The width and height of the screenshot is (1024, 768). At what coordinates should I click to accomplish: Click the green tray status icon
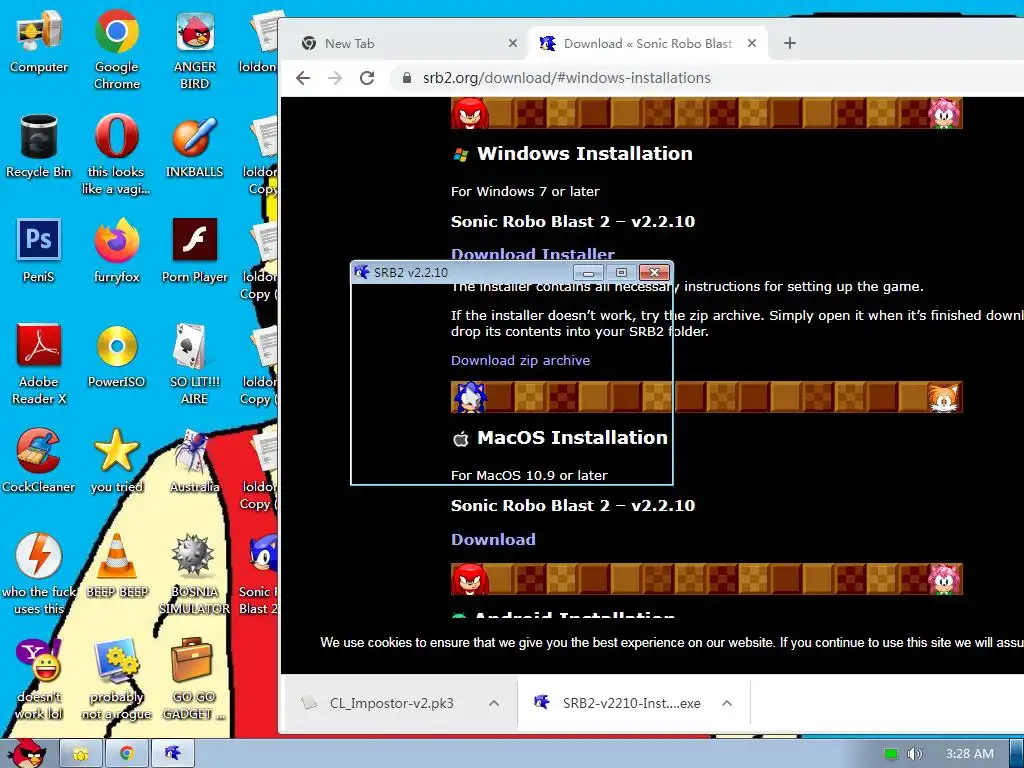(891, 754)
